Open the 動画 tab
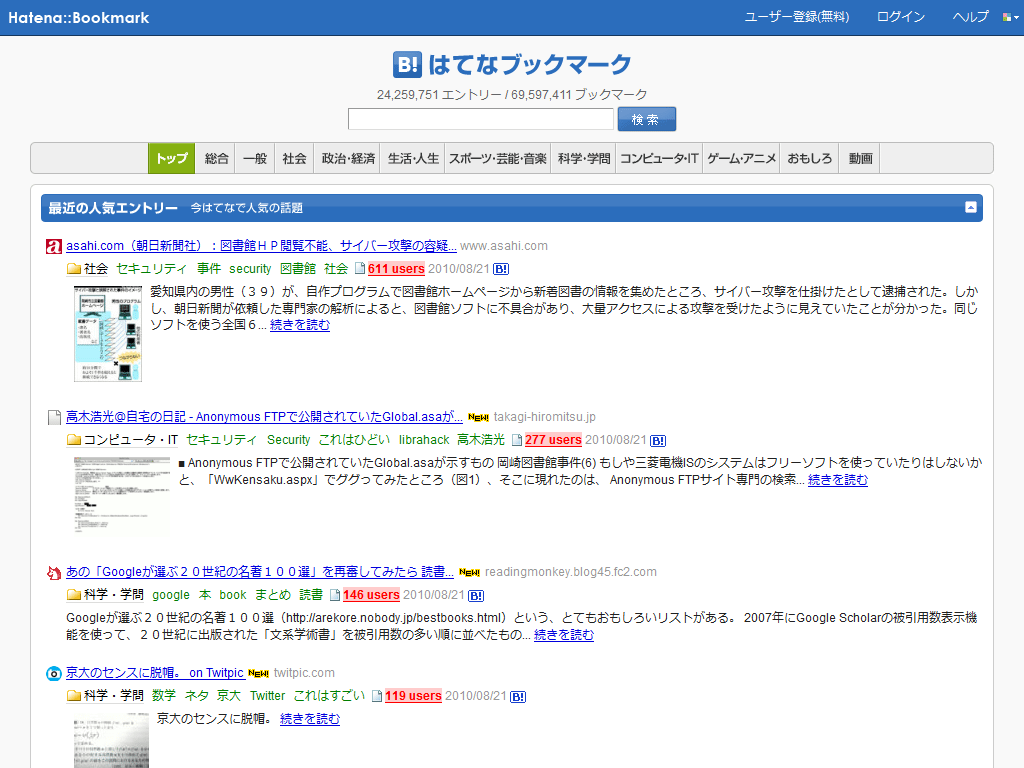Image resolution: width=1024 pixels, height=768 pixels. [x=860, y=158]
